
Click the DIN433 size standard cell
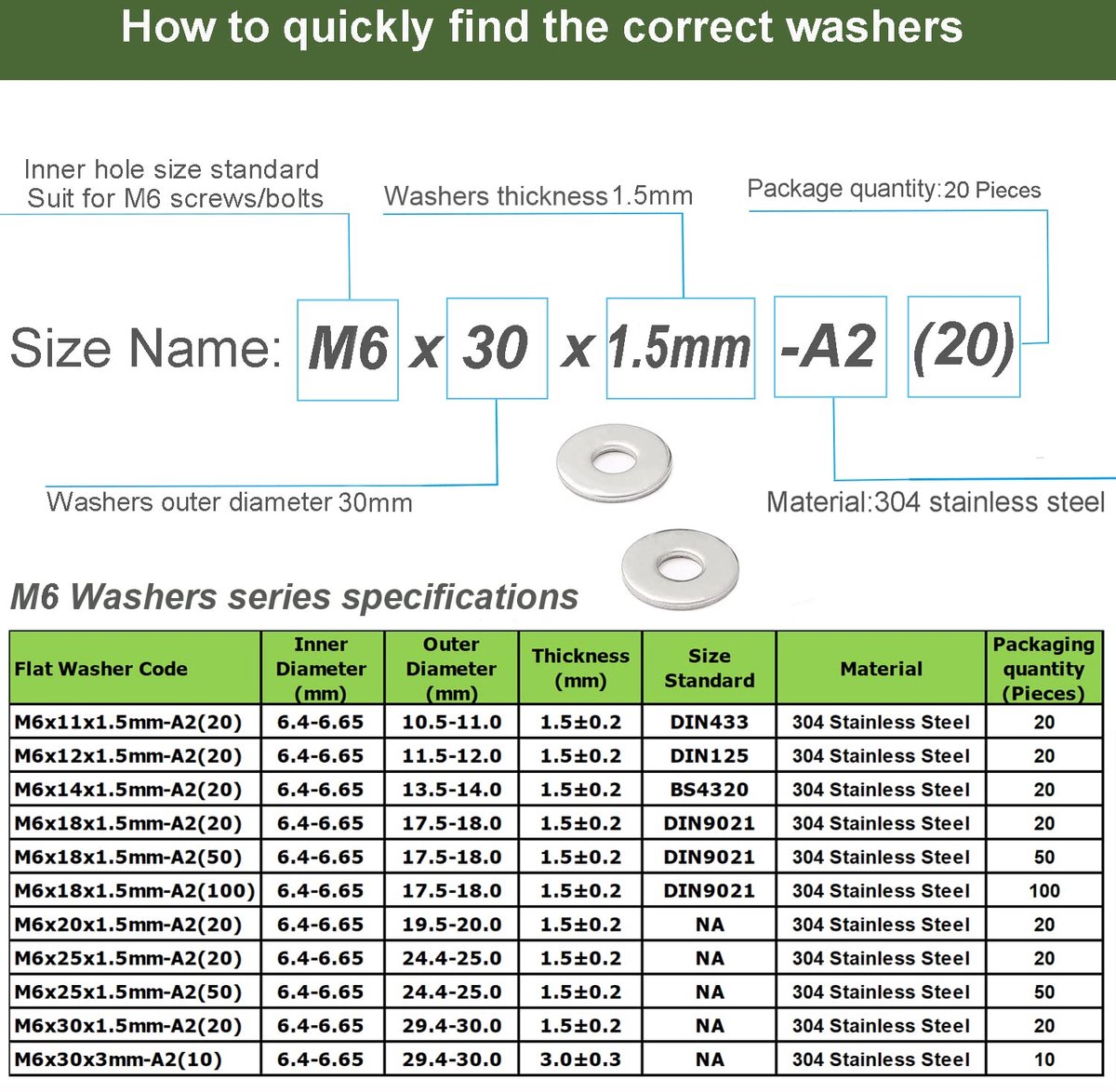710,722
